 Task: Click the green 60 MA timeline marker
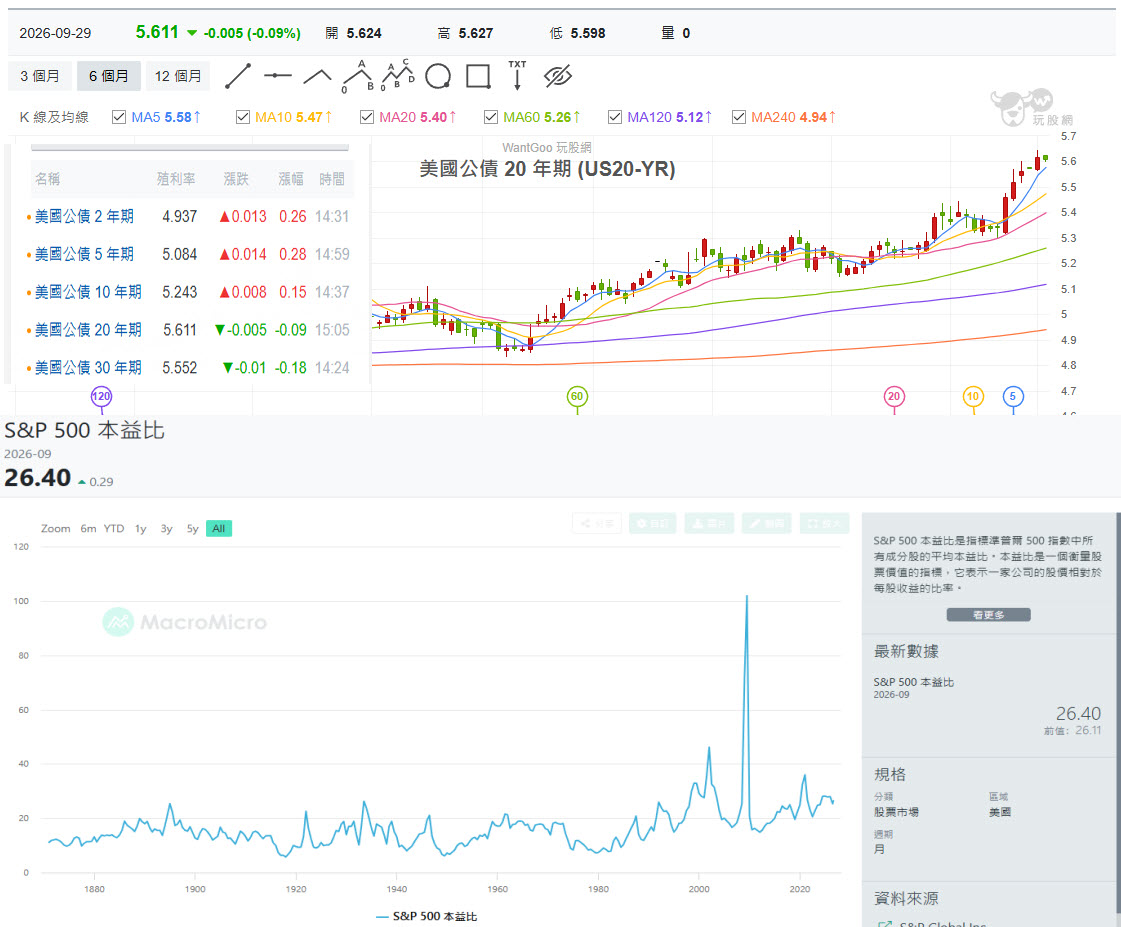577,396
